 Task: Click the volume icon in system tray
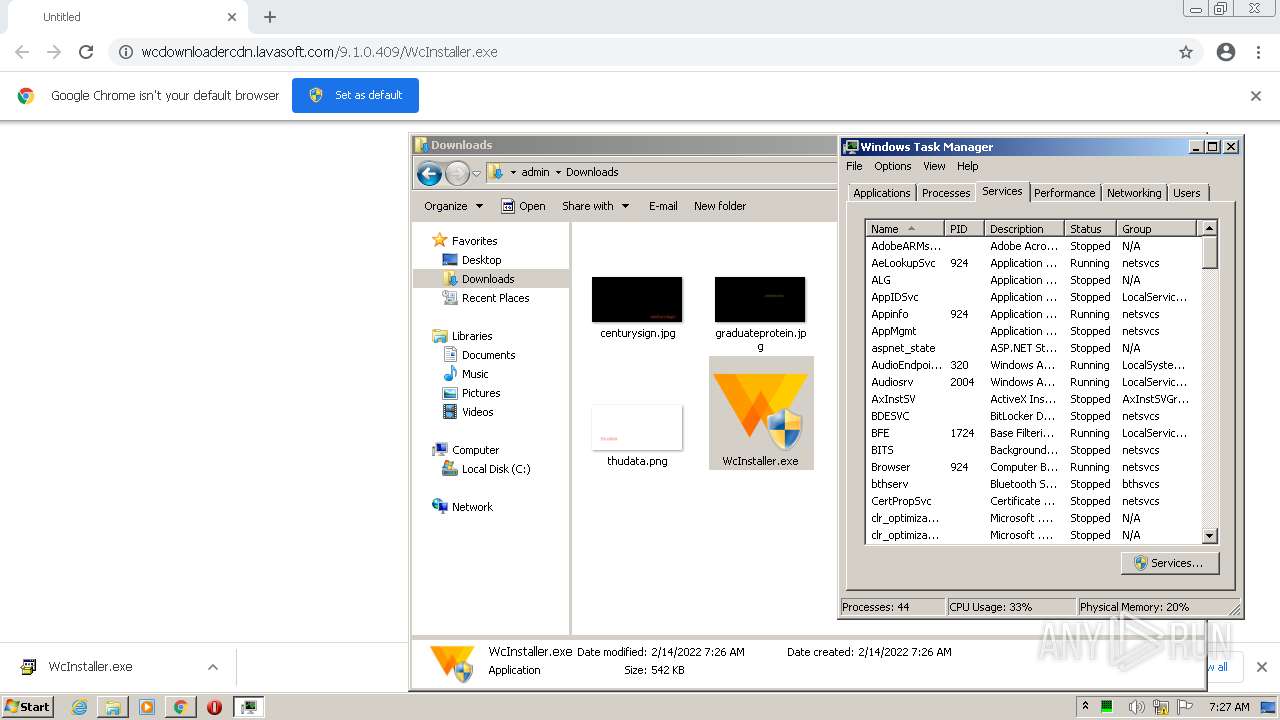pyautogui.click(x=1136, y=707)
